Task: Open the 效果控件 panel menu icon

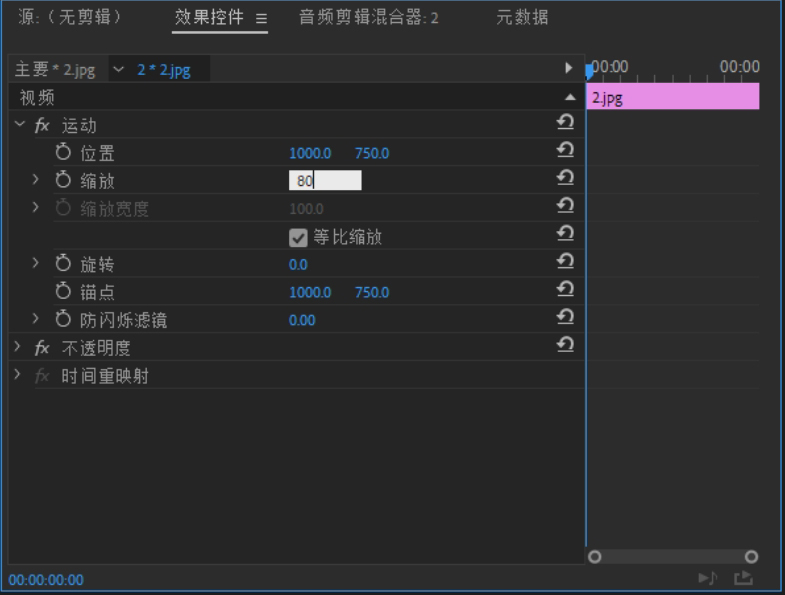Action: pos(261,19)
